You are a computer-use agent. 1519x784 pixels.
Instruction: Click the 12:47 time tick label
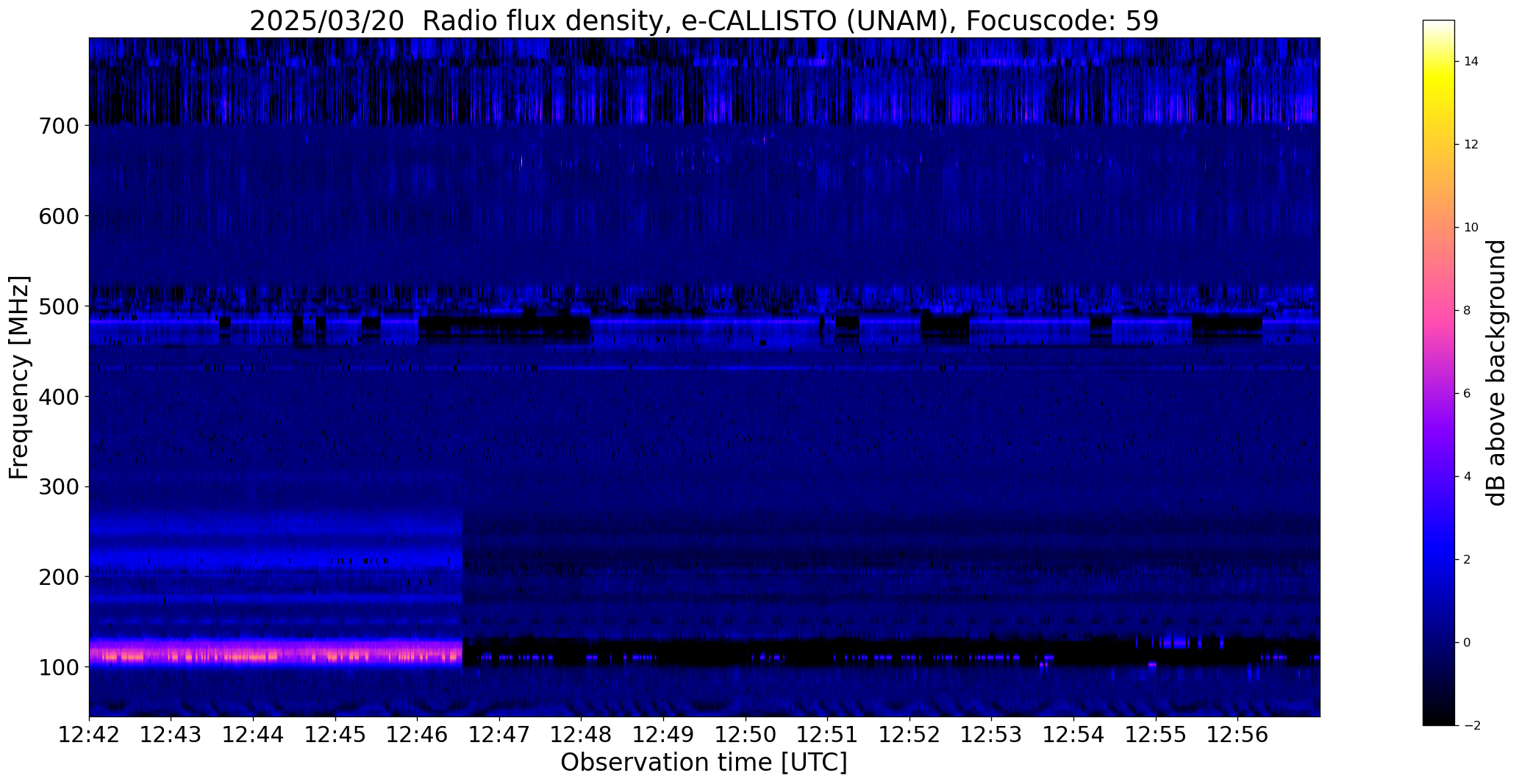click(x=499, y=734)
